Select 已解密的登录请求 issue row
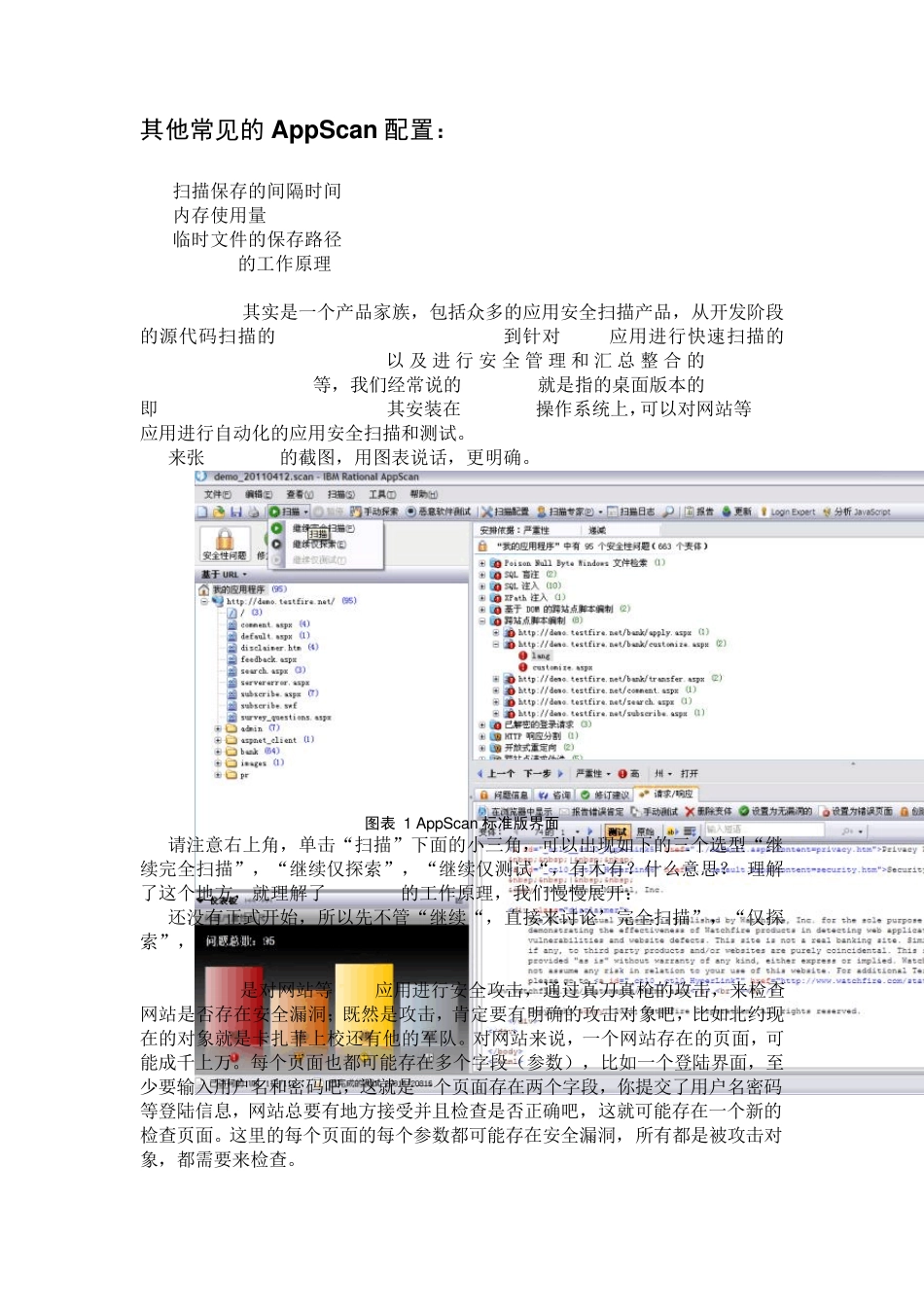 pos(540,725)
